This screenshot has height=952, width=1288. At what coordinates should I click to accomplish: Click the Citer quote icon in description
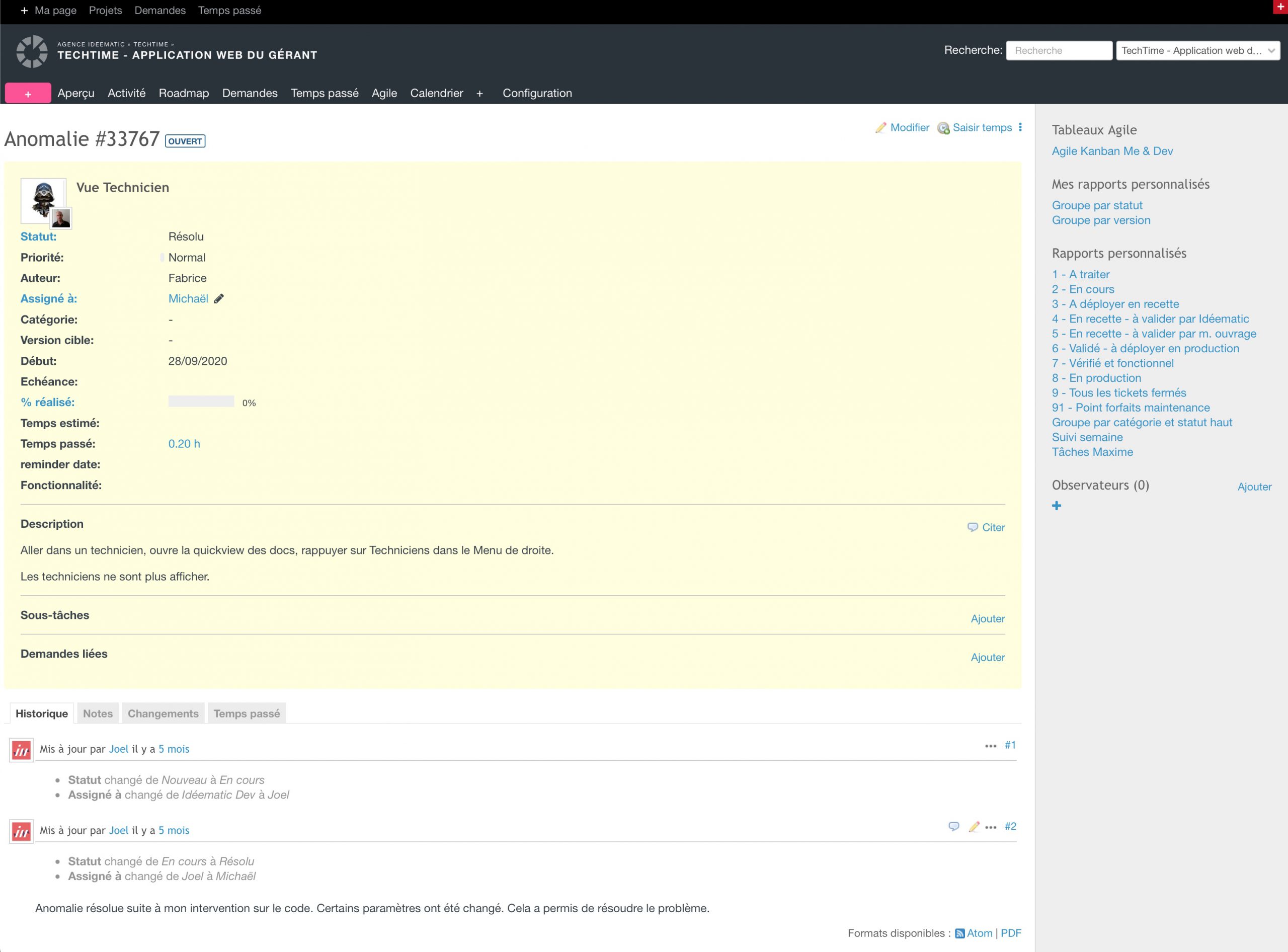pyautogui.click(x=973, y=527)
